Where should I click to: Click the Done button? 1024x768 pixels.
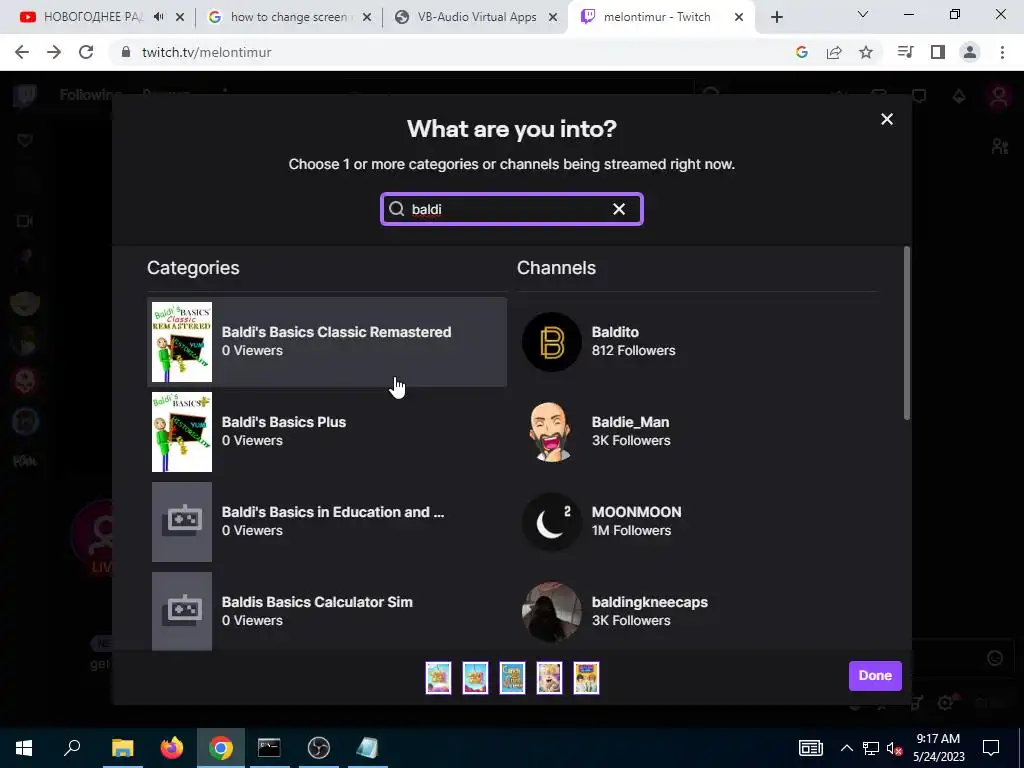click(875, 676)
